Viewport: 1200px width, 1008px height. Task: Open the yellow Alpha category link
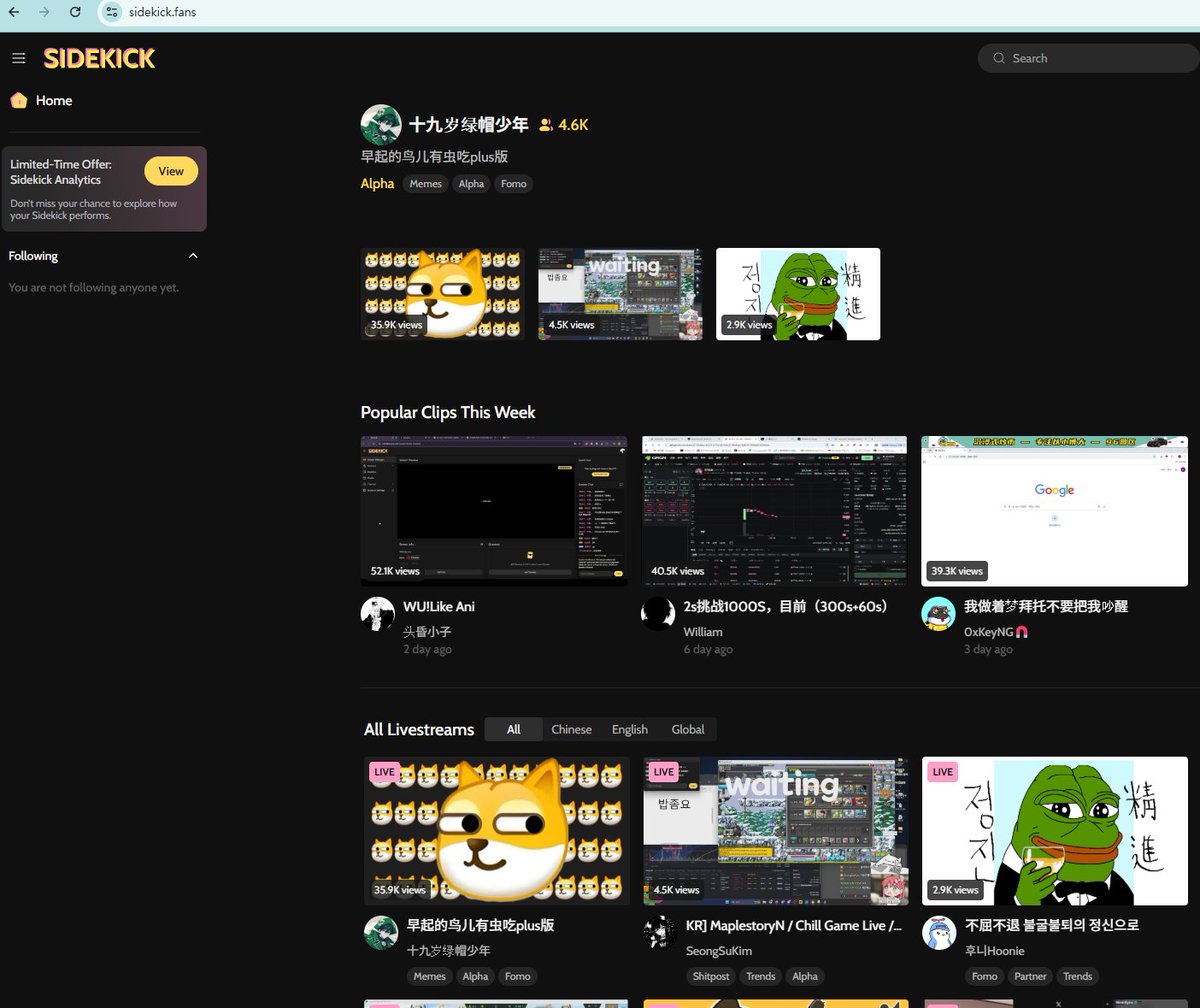[377, 183]
